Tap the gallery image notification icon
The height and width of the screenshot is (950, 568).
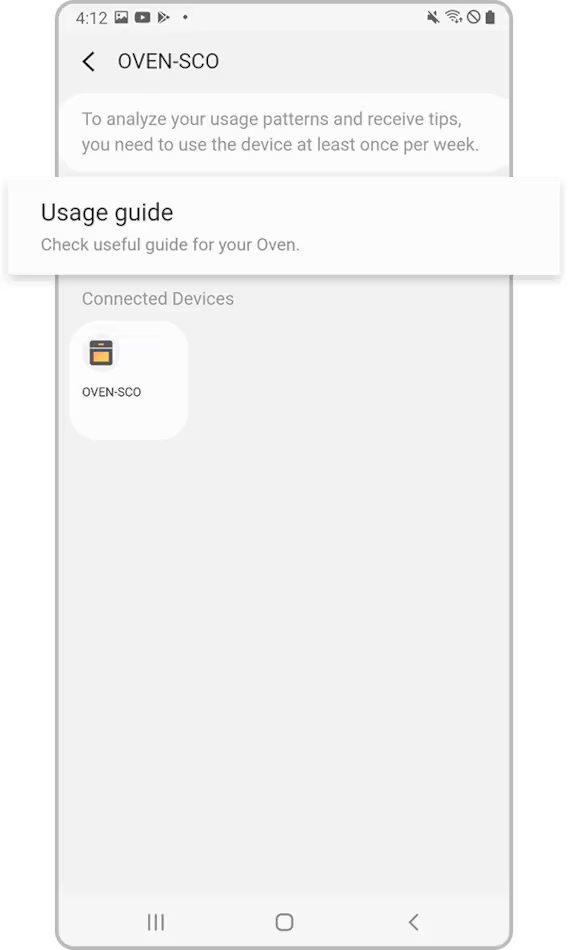[x=121, y=17]
